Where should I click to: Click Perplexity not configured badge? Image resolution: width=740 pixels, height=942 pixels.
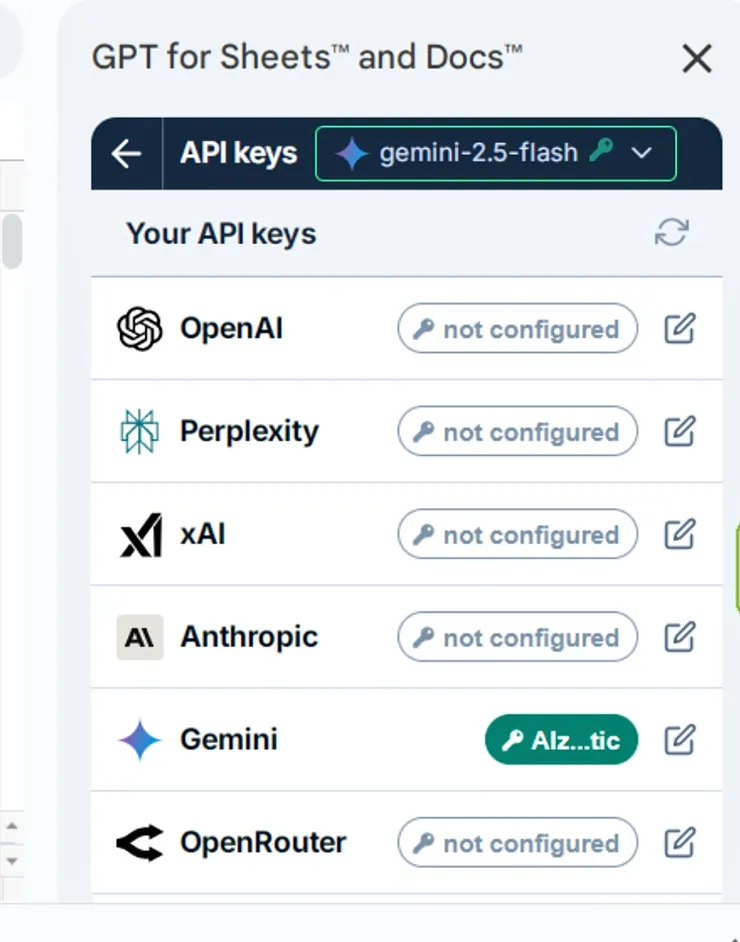coord(517,431)
